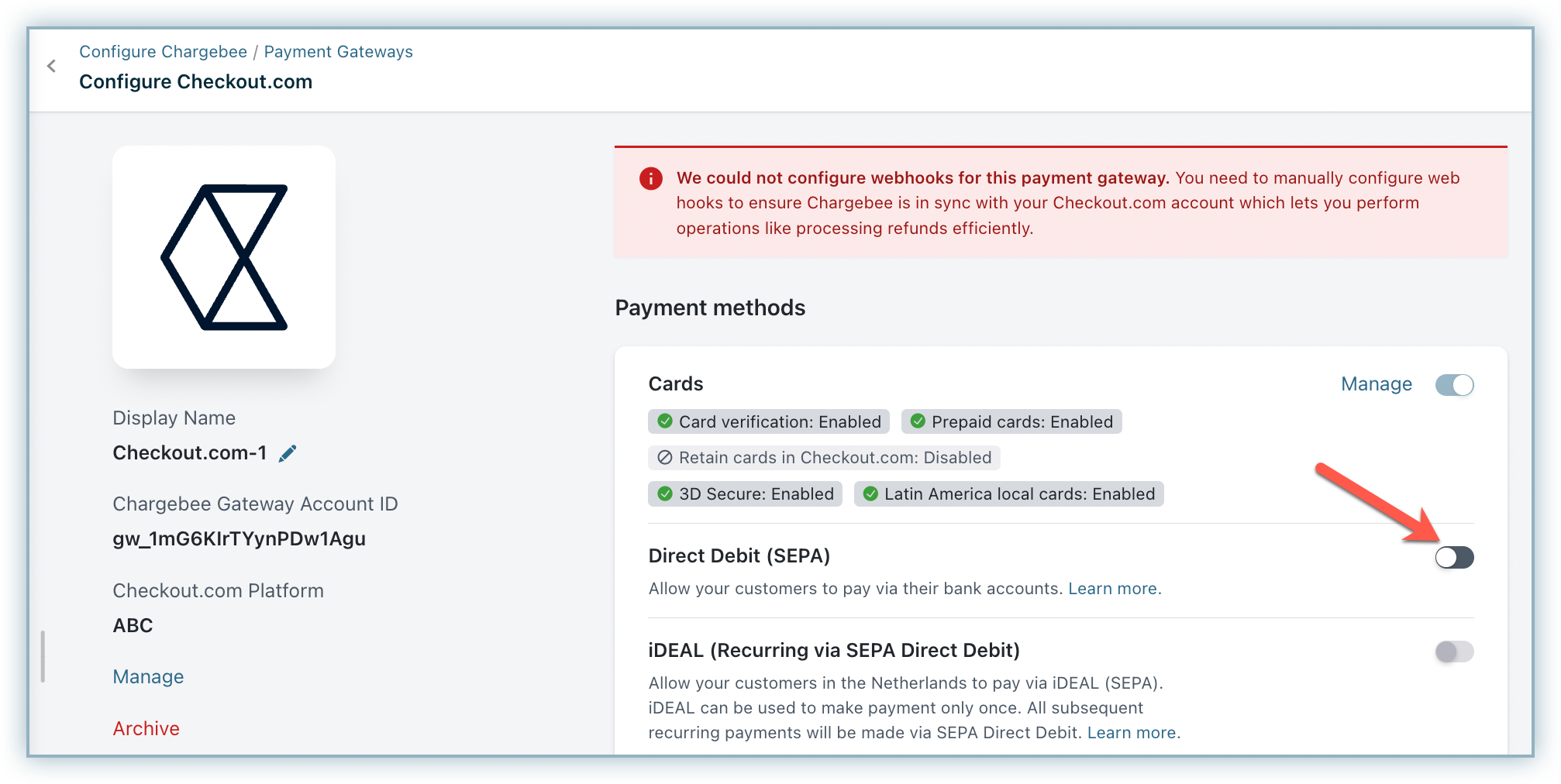The height and width of the screenshot is (784, 1561).
Task: Open Learn more for iDEAL description
Action: coord(1133,733)
